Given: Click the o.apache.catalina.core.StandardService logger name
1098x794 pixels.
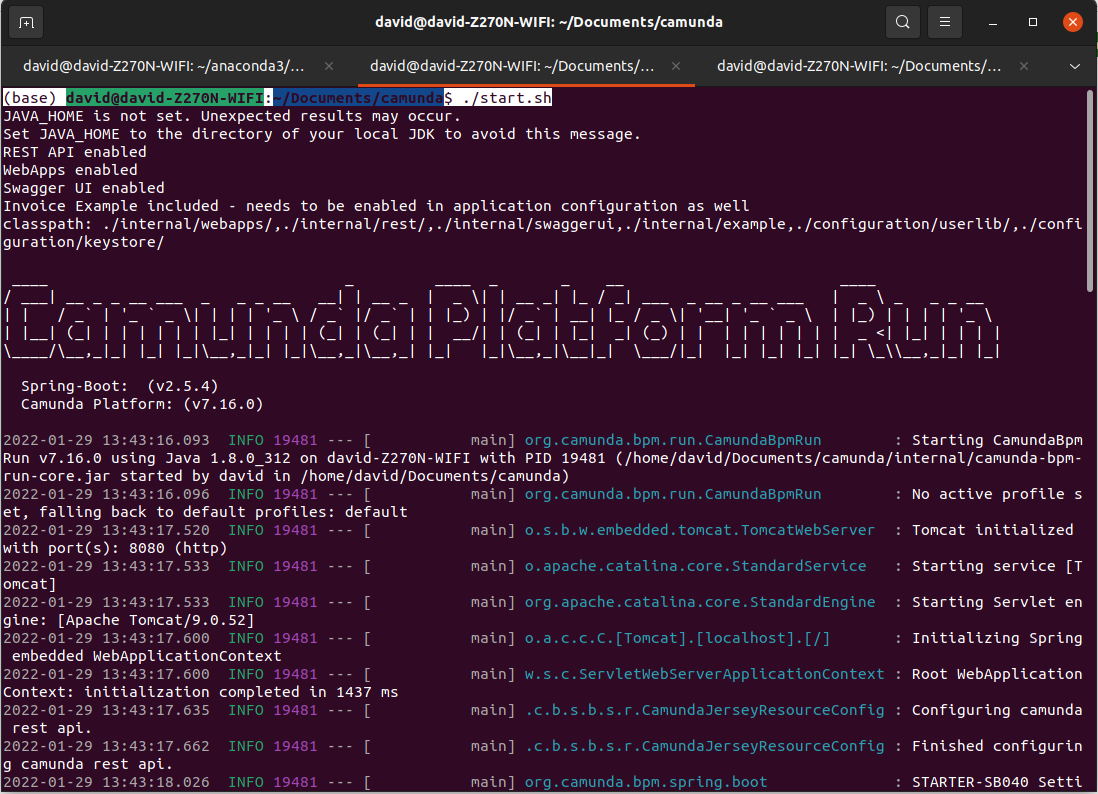Looking at the screenshot, I should coord(695,566).
